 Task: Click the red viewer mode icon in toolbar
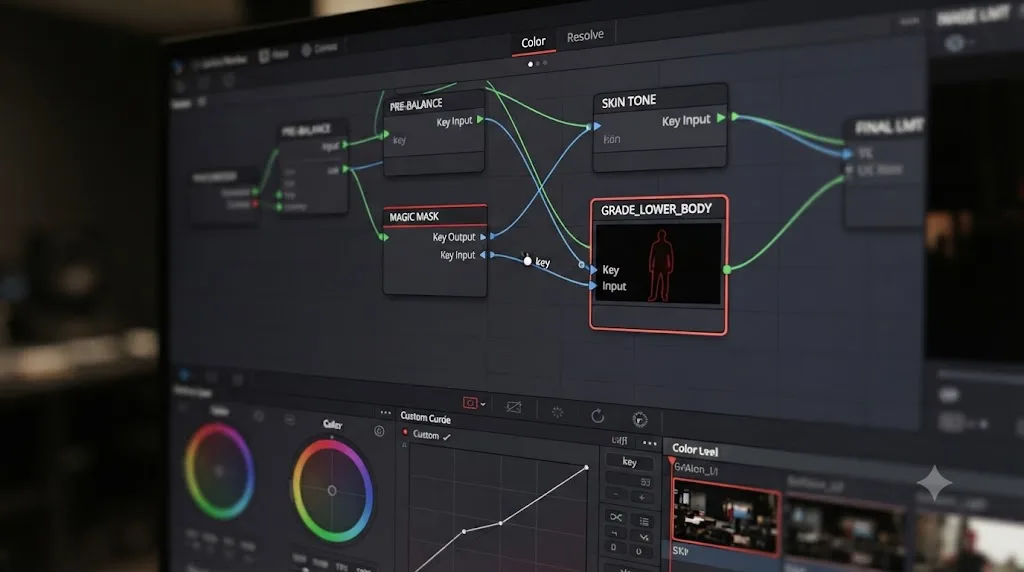pyautogui.click(x=470, y=403)
